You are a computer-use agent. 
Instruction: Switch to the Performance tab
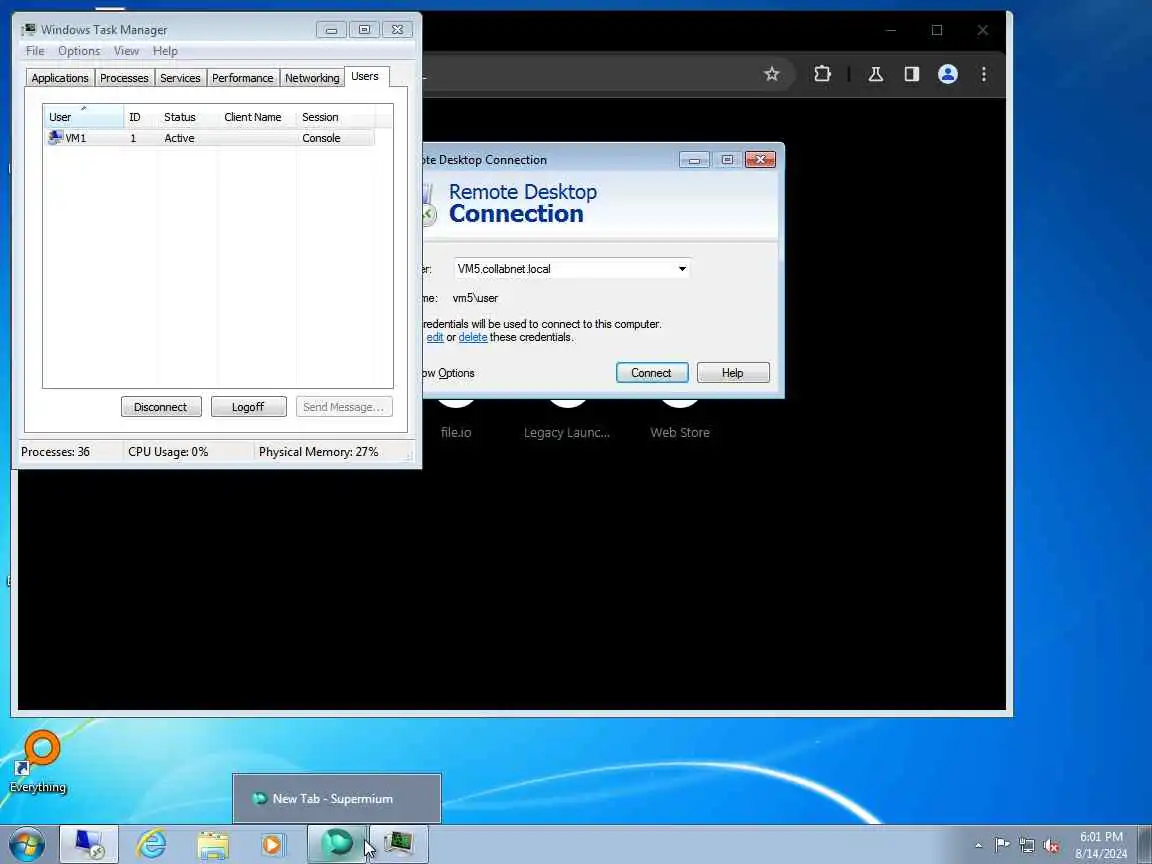242,78
